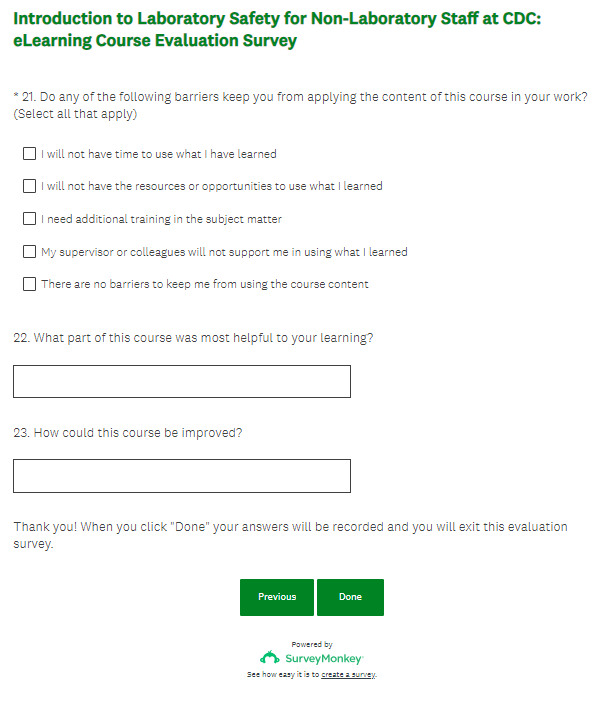Screen dimensions: 607x701
Task: Click the 'Powered by' text
Action: (312, 644)
